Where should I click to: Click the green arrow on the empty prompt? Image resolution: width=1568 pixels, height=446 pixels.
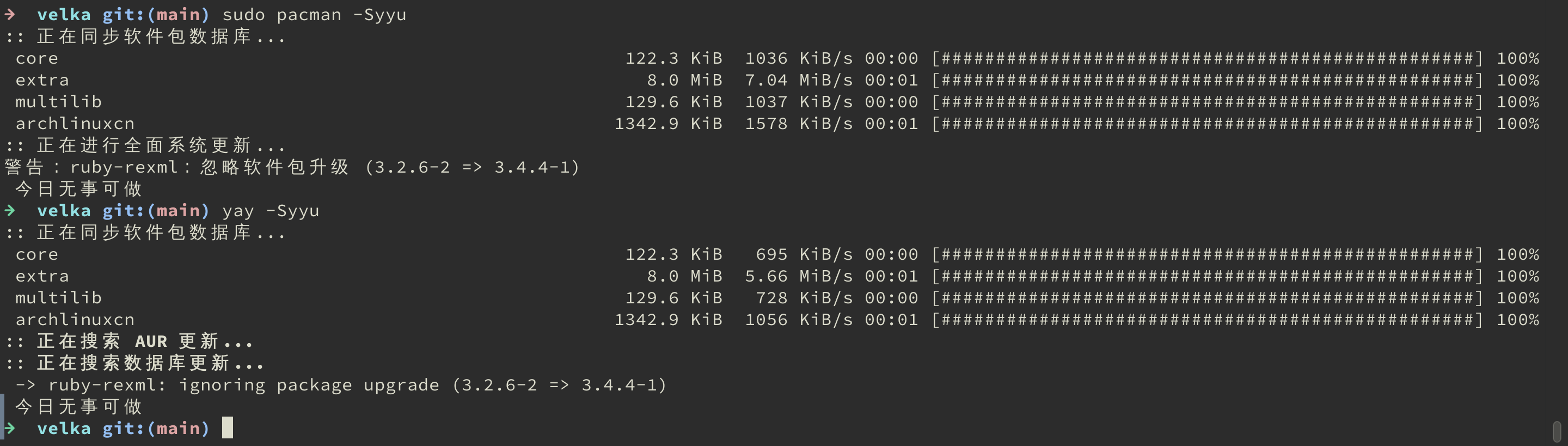pyautogui.click(x=10, y=429)
